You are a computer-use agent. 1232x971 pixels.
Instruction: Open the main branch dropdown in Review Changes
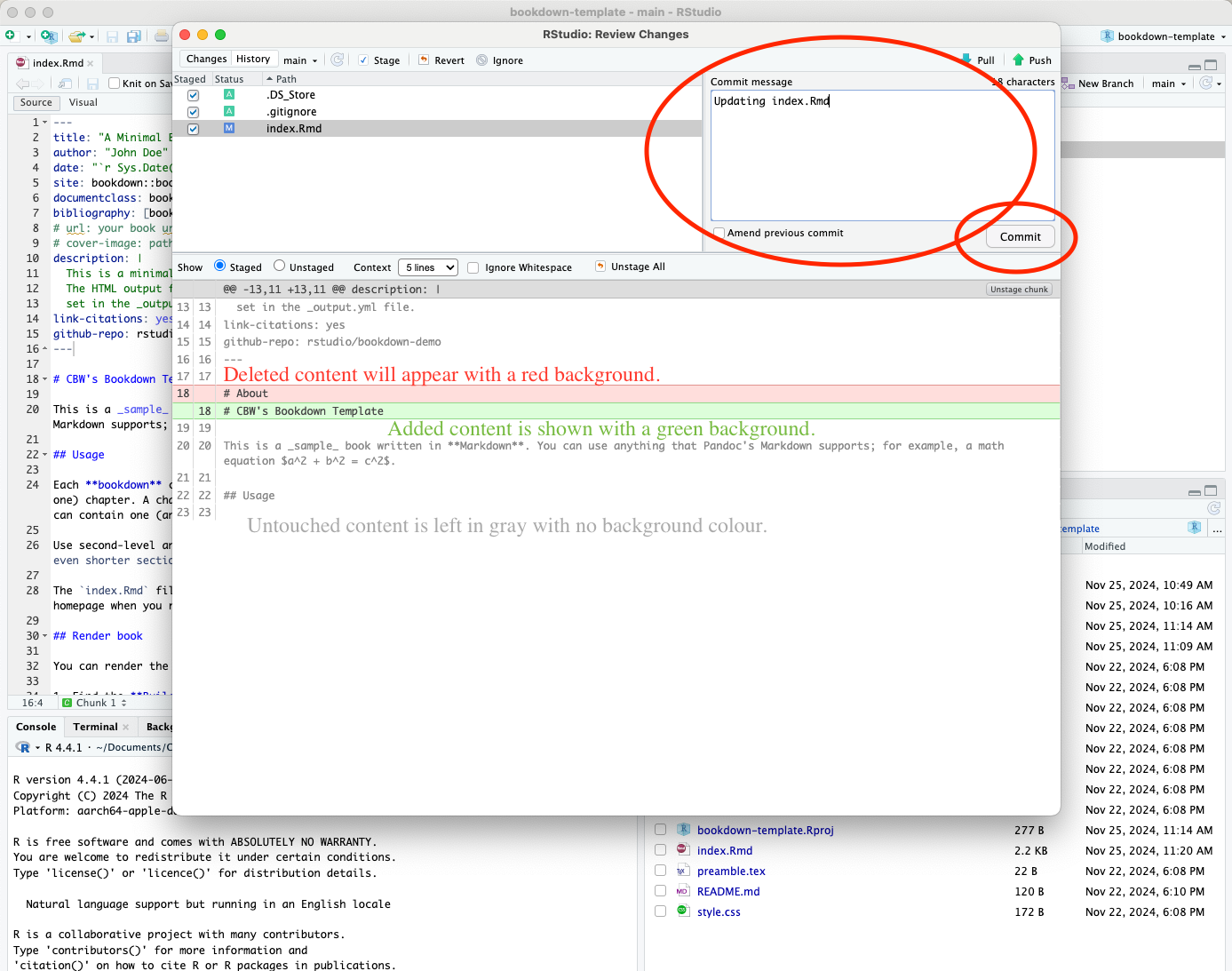click(x=300, y=60)
